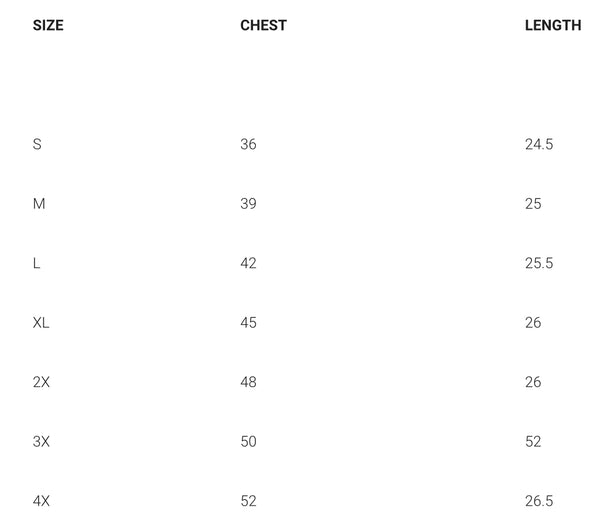Select the L size row label
This screenshot has width=600, height=531.
coord(36,263)
